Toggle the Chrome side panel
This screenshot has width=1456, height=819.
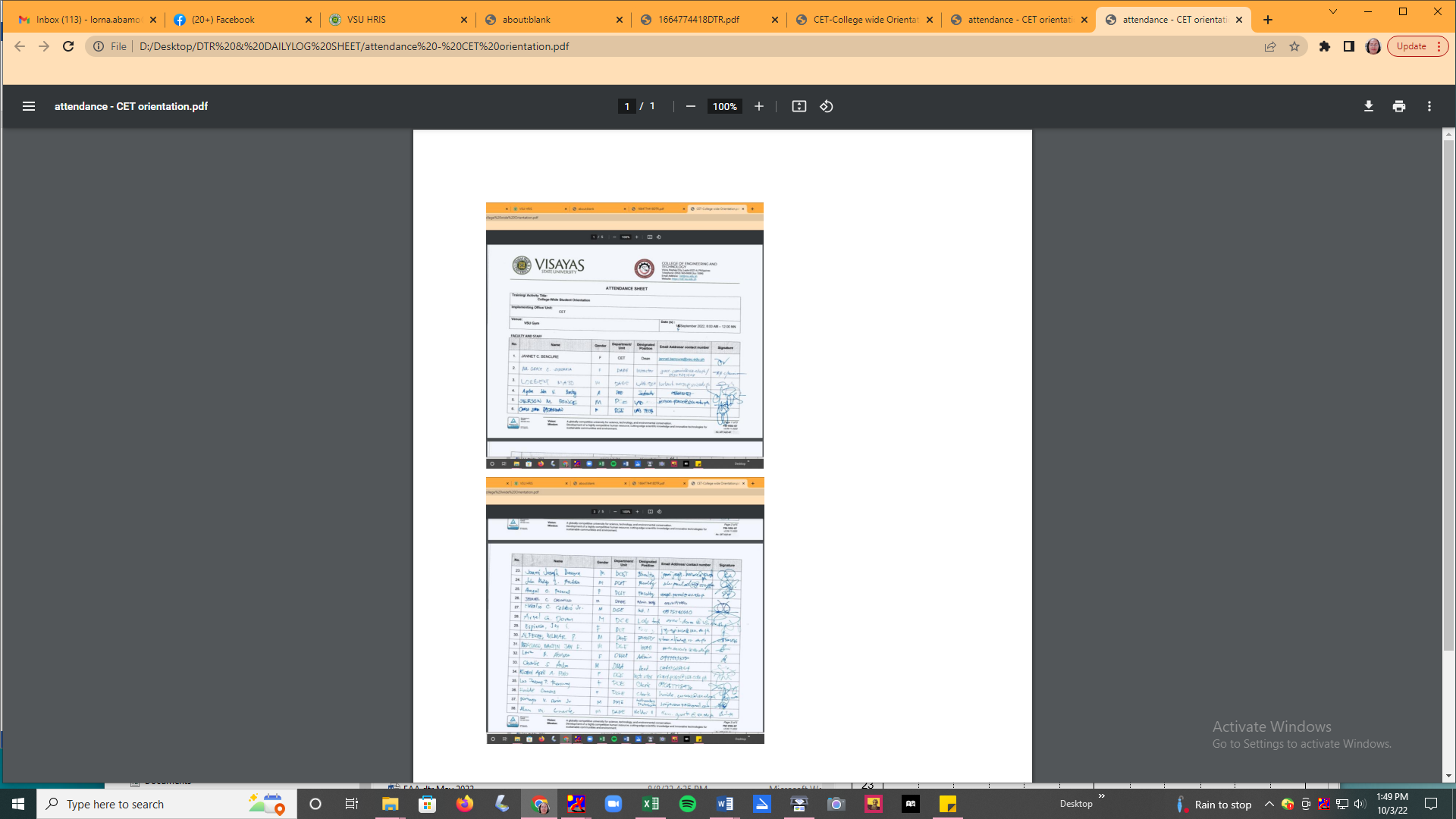(x=1348, y=46)
